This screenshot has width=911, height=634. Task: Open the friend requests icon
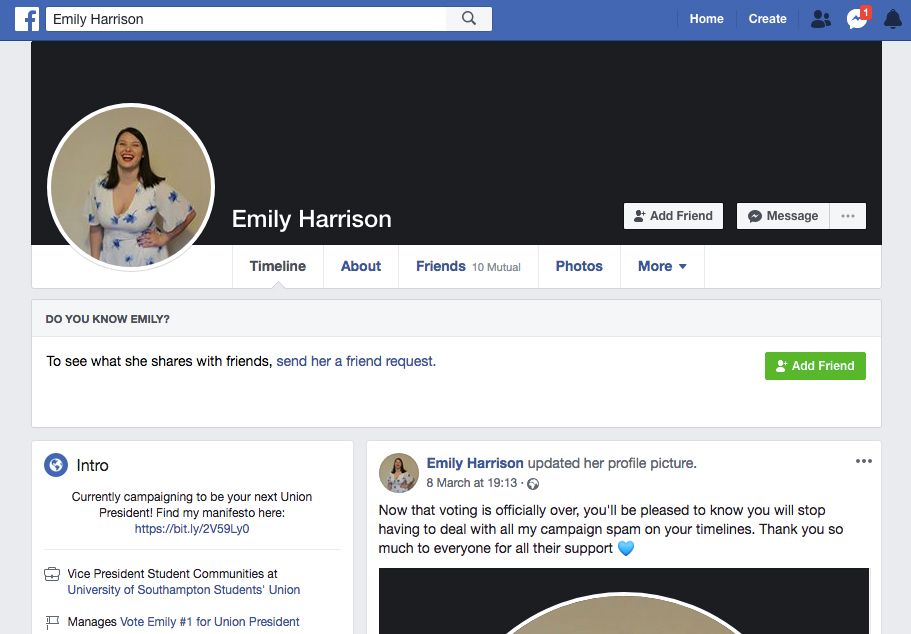coord(820,19)
